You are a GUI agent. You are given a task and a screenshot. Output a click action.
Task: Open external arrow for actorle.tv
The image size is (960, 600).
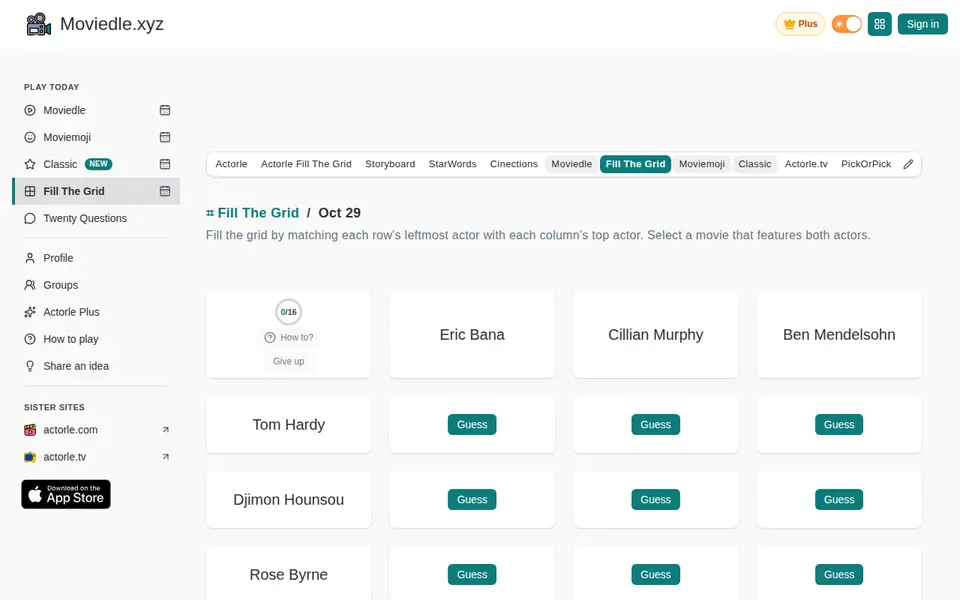(x=165, y=457)
